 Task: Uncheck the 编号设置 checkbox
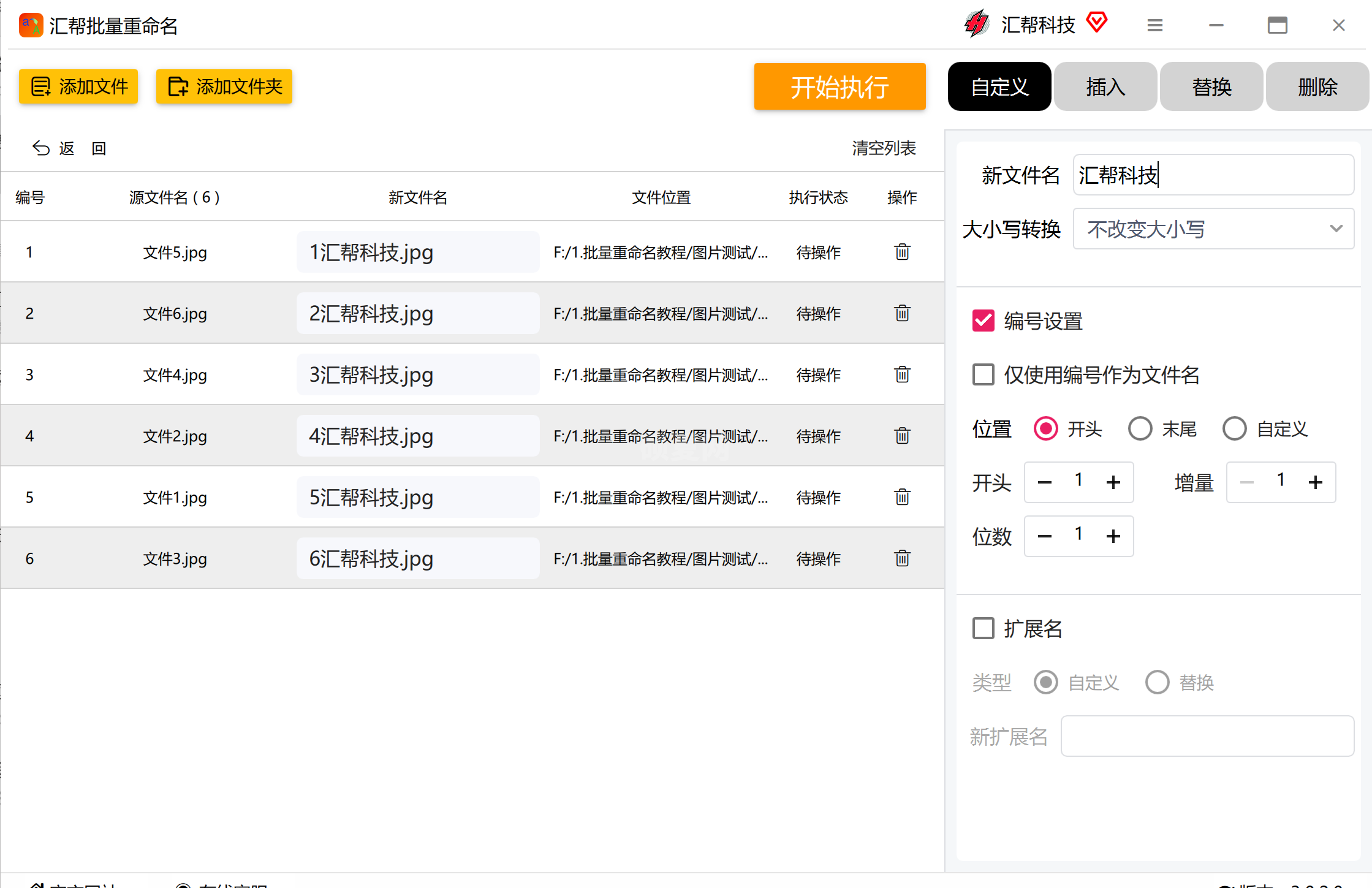tap(984, 321)
